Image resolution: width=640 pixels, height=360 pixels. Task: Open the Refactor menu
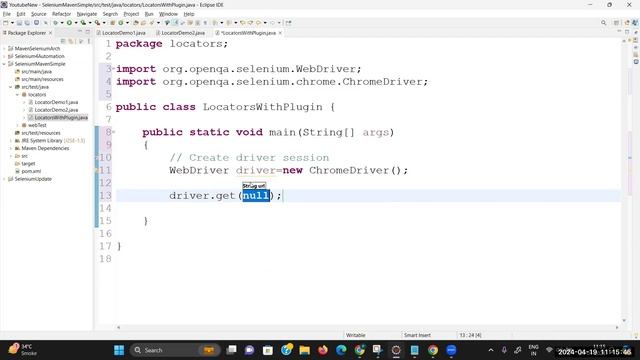click(61, 14)
